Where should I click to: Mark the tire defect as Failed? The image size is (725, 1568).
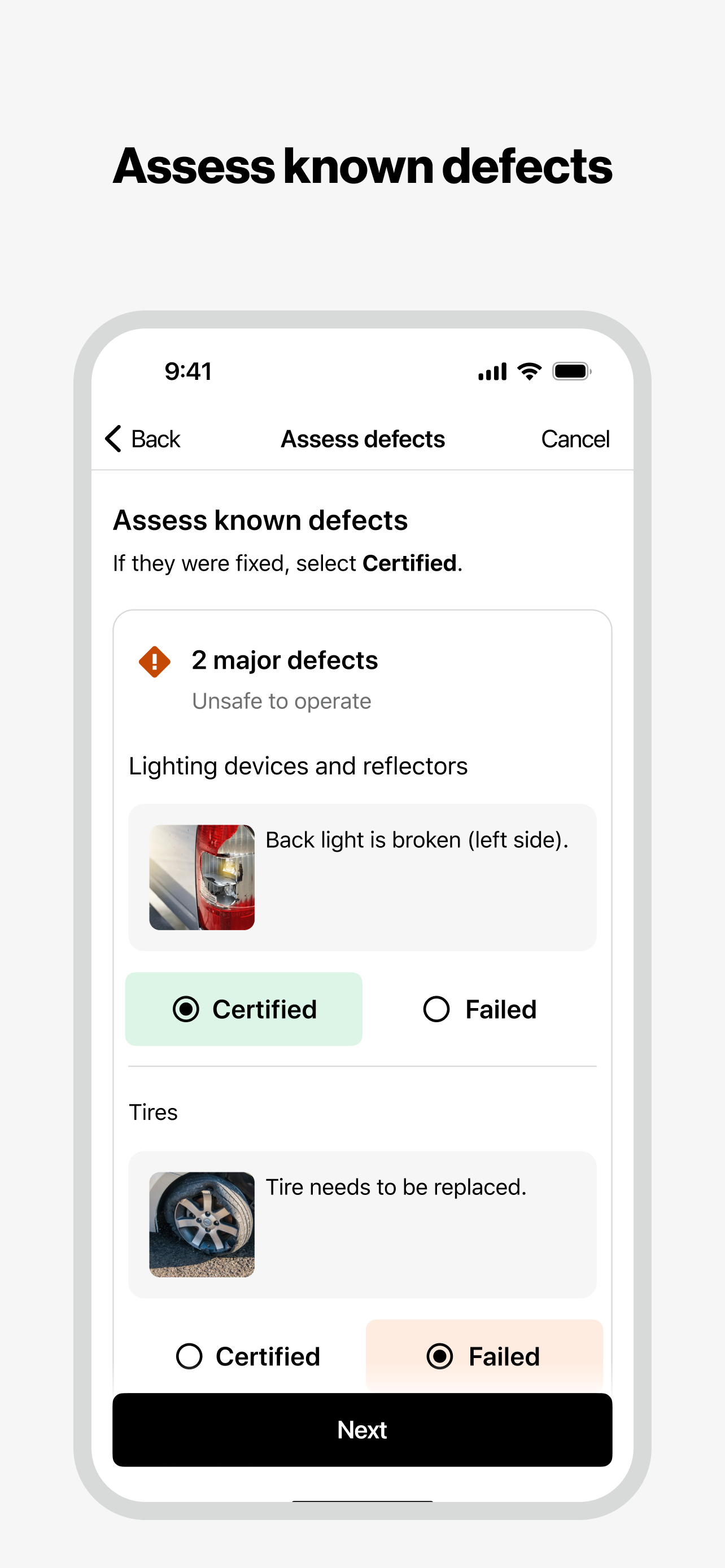484,1356
